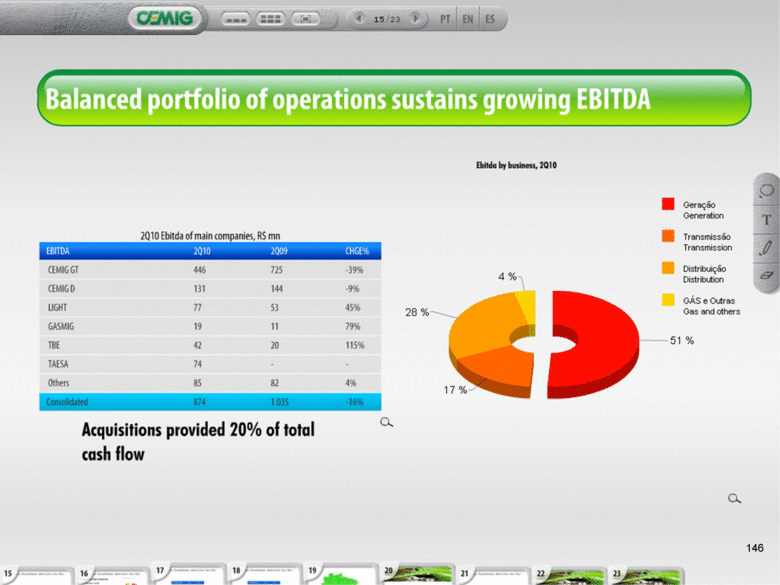Click the Transmission legend swatch

pyautogui.click(x=668, y=236)
